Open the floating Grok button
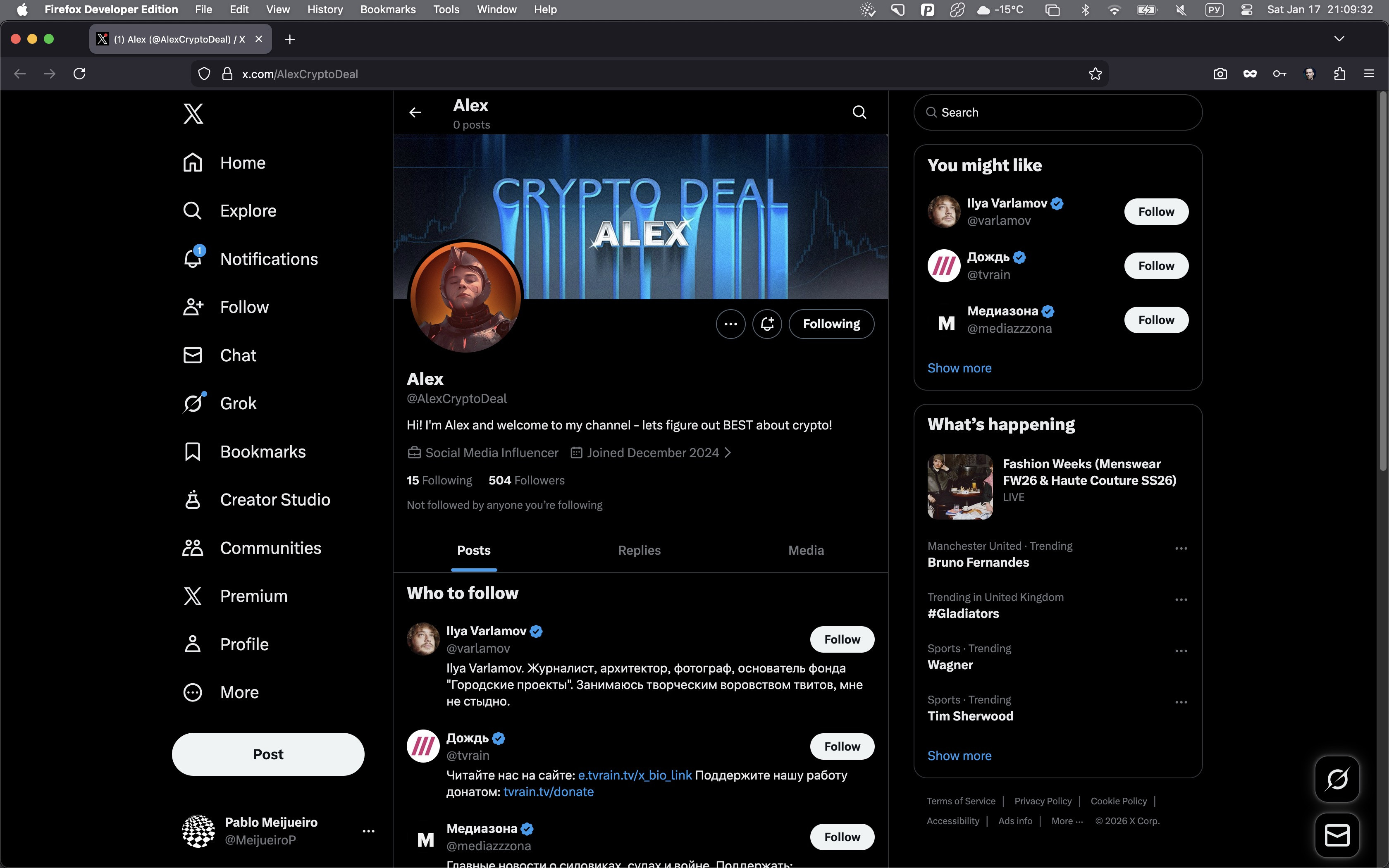Image resolution: width=1389 pixels, height=868 pixels. (x=1337, y=779)
